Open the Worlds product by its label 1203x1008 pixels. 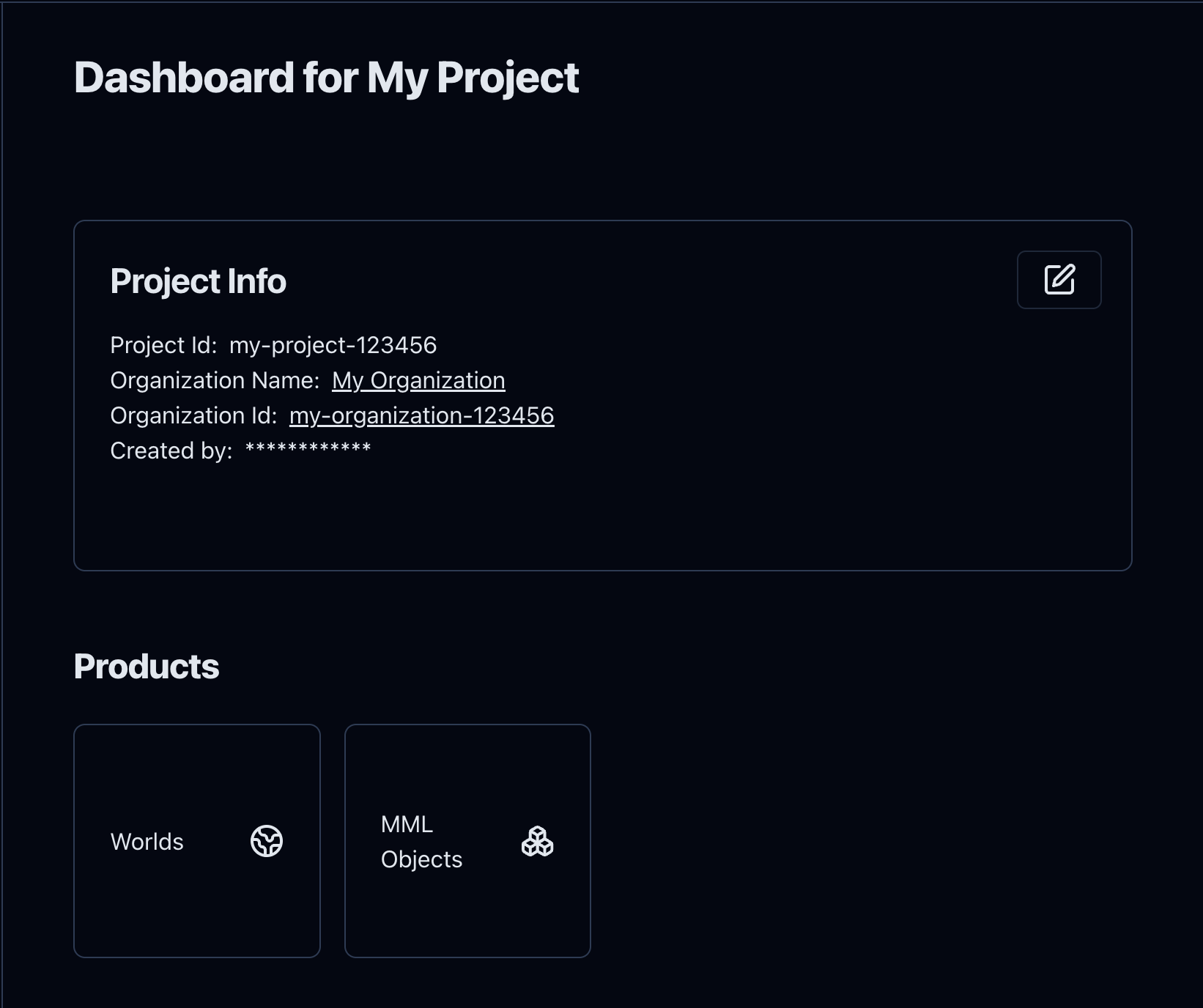pyautogui.click(x=147, y=842)
